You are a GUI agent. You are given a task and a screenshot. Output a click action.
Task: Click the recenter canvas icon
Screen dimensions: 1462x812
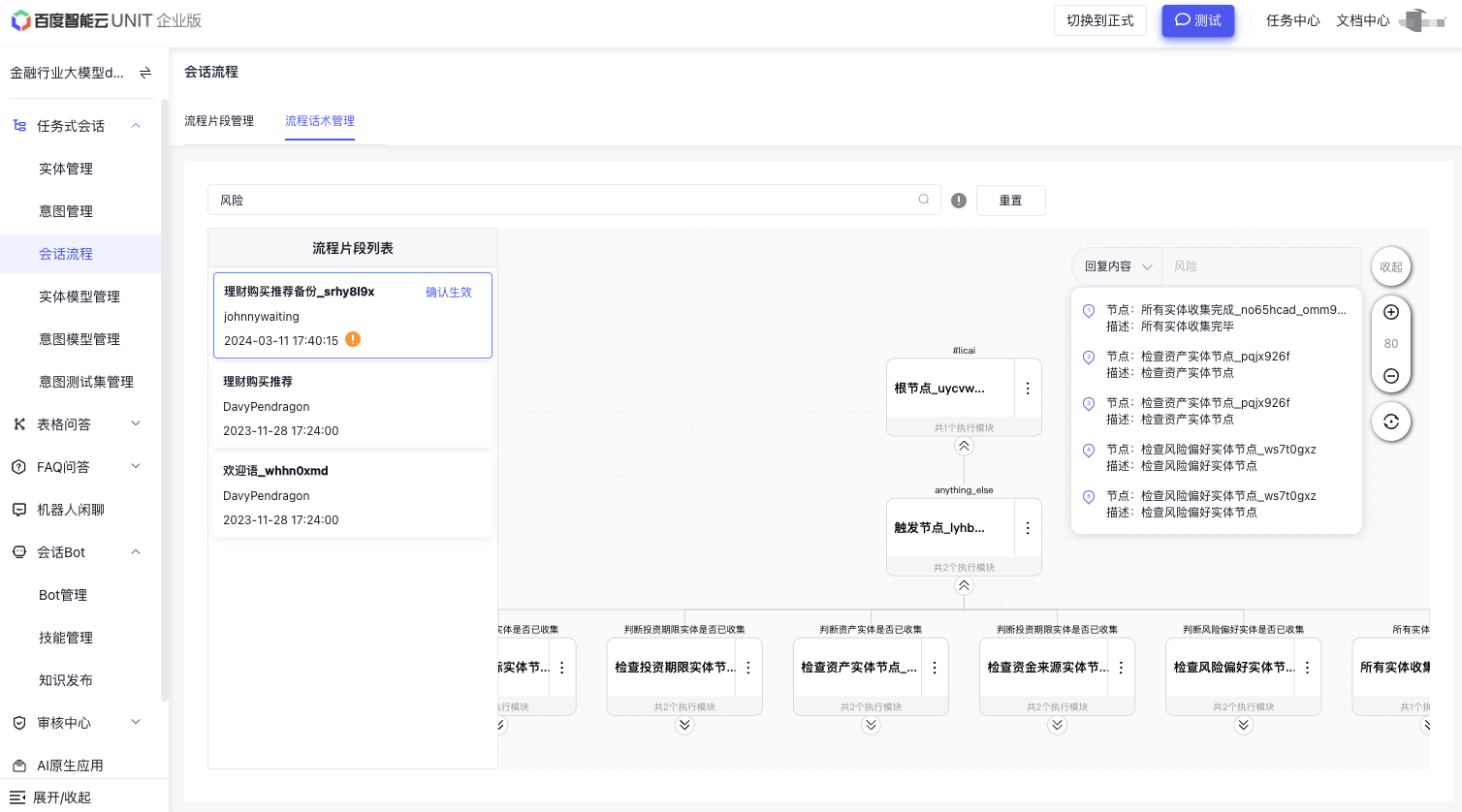pyautogui.click(x=1391, y=422)
